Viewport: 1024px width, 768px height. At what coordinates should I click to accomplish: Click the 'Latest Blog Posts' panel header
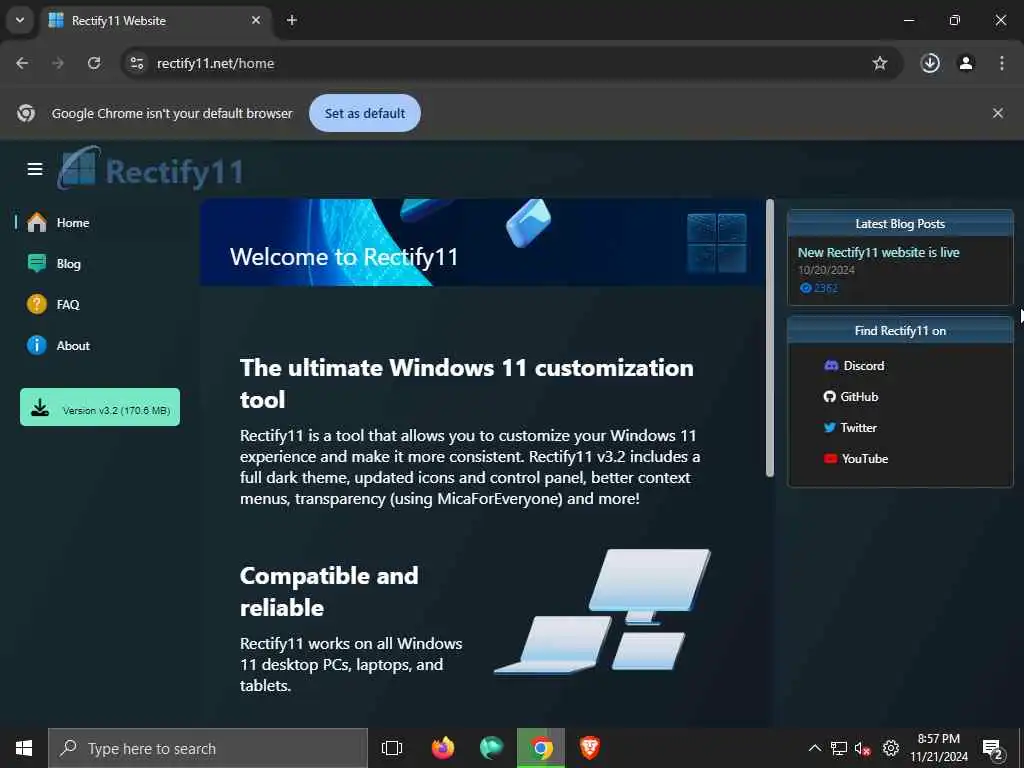coord(900,223)
